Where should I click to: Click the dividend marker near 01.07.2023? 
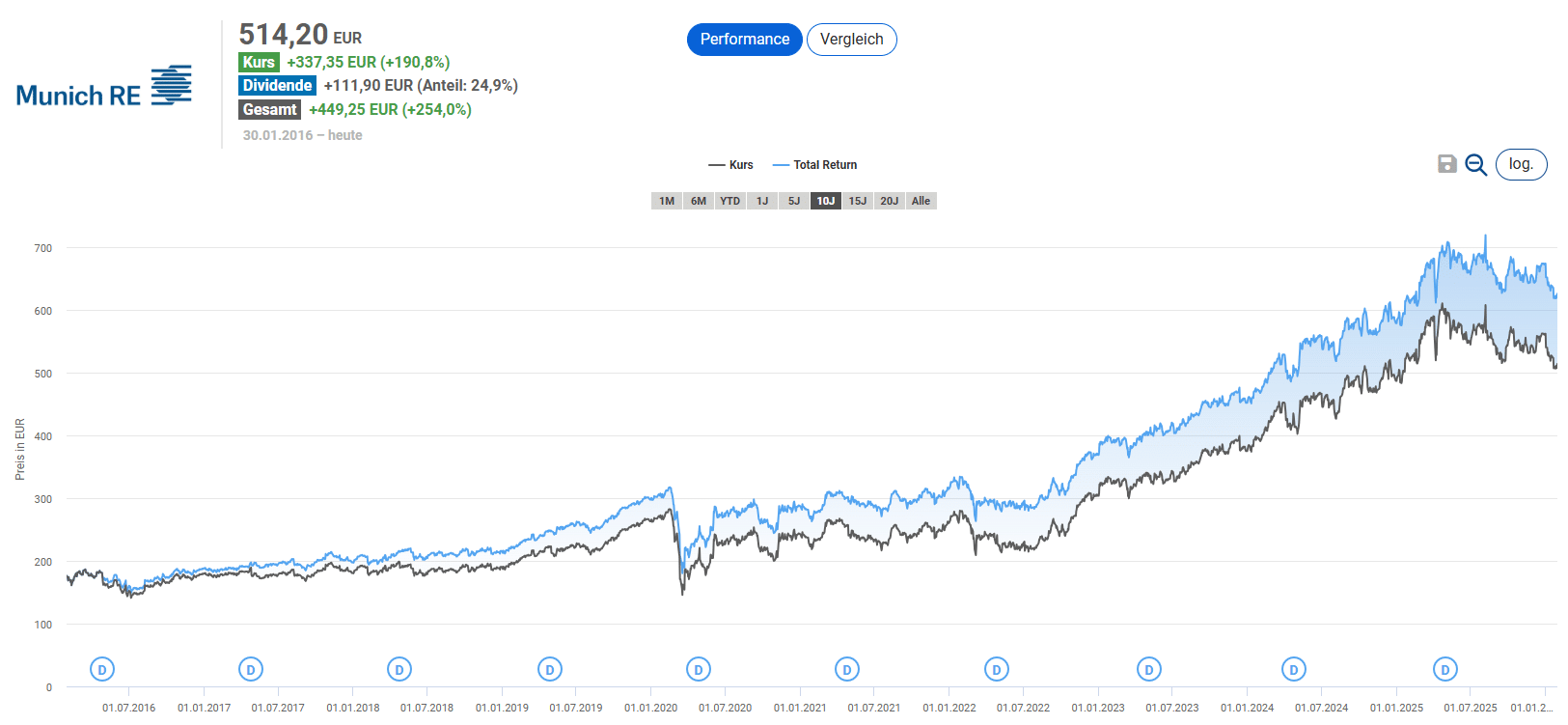click(x=1148, y=669)
